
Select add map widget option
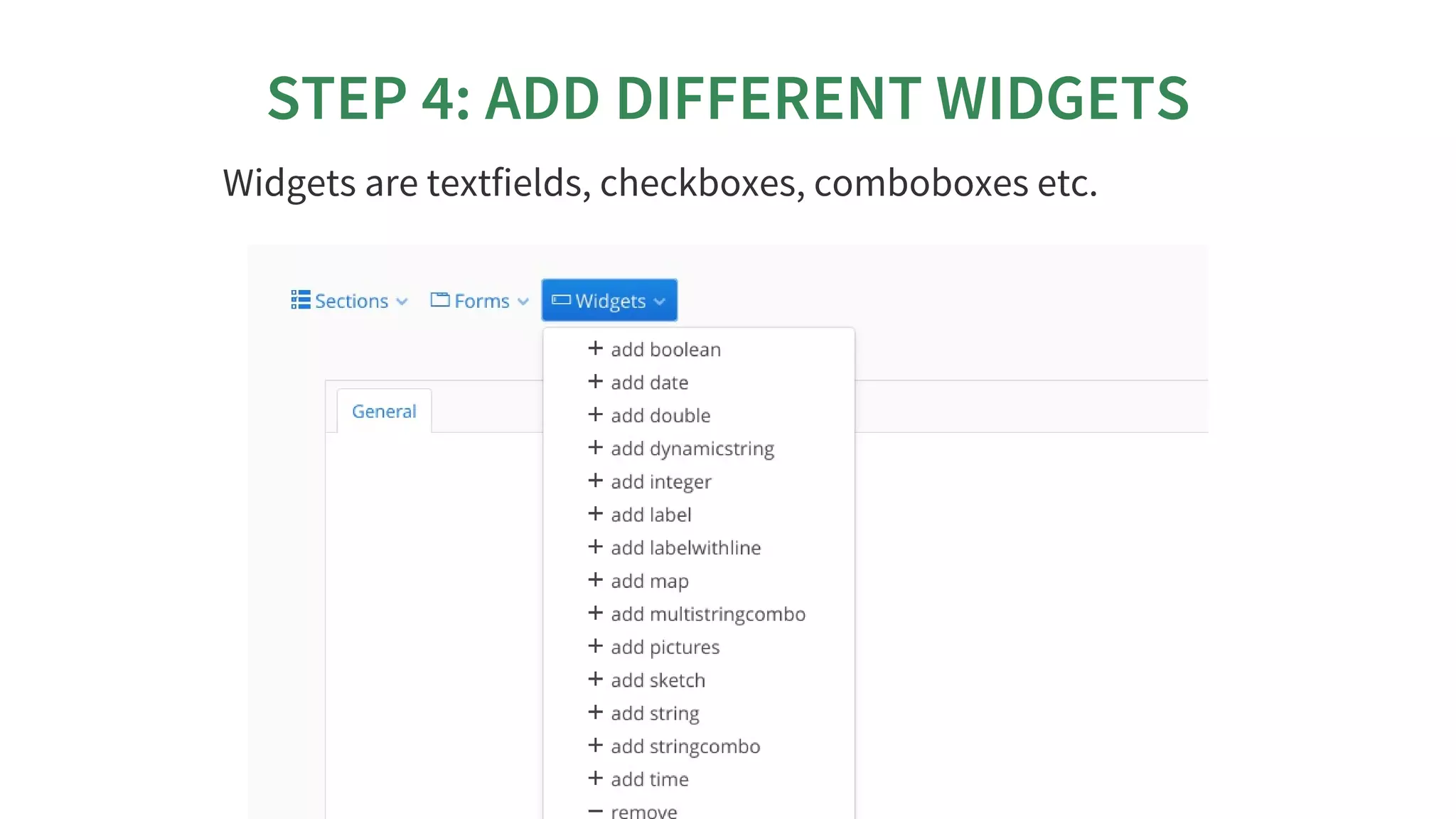click(x=698, y=581)
